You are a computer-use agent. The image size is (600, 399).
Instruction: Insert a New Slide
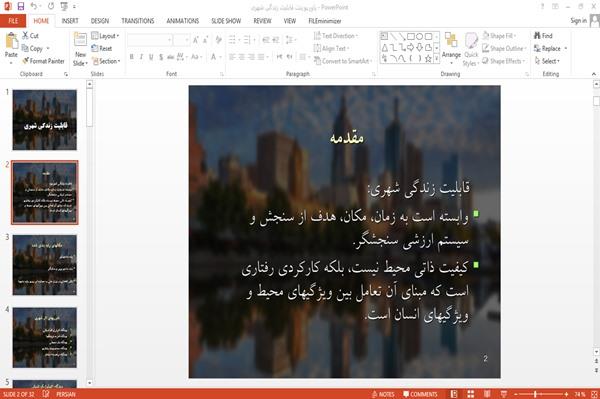80,50
